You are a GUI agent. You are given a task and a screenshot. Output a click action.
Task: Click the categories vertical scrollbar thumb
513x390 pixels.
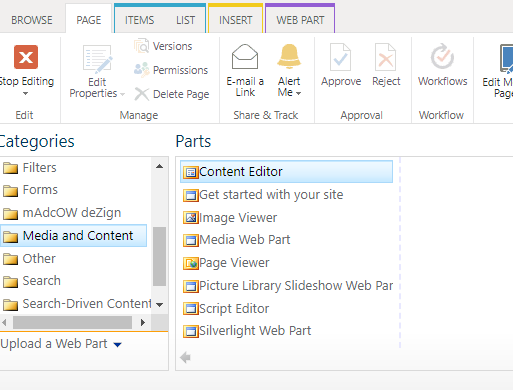click(159, 256)
